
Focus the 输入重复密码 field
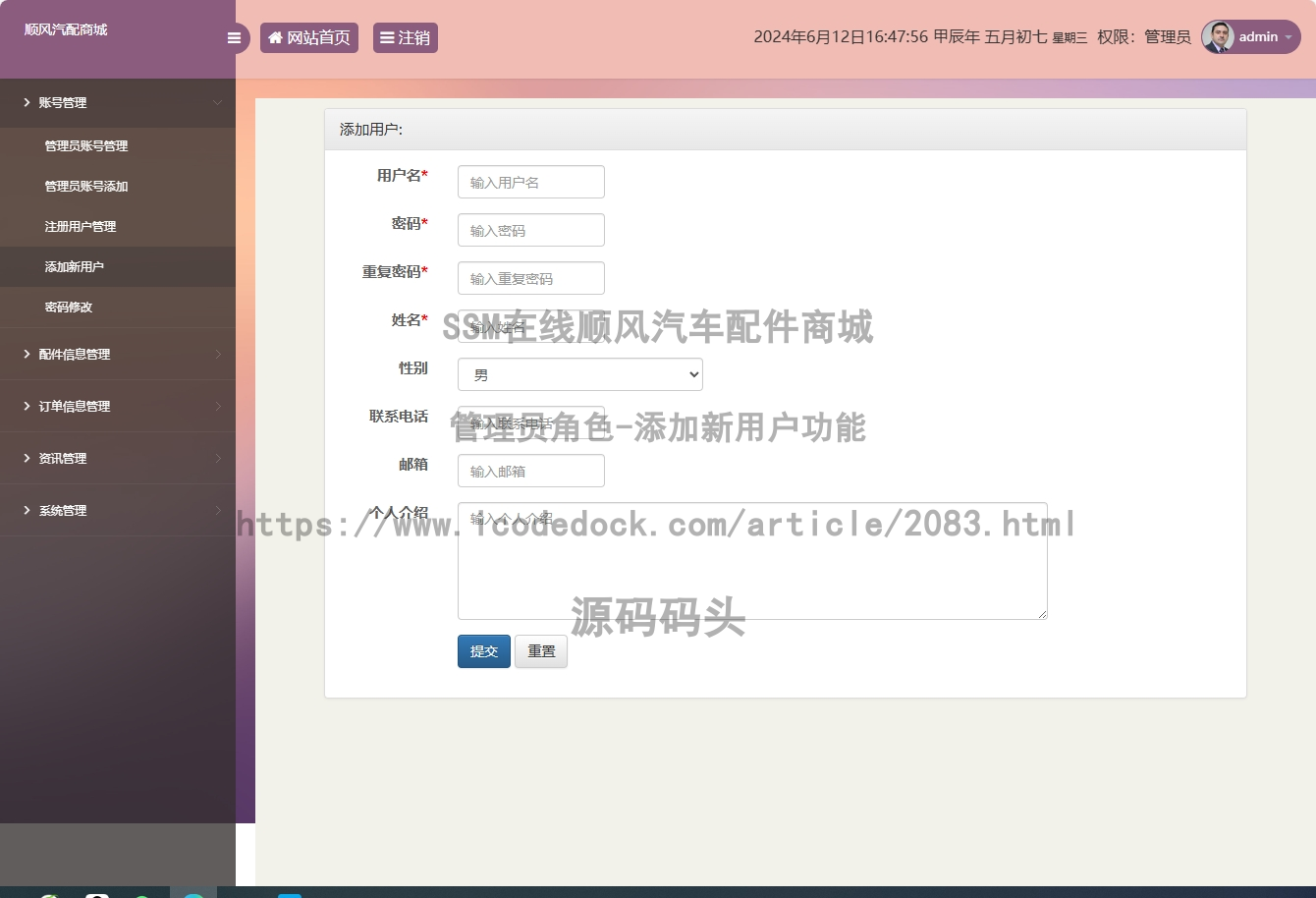point(531,278)
